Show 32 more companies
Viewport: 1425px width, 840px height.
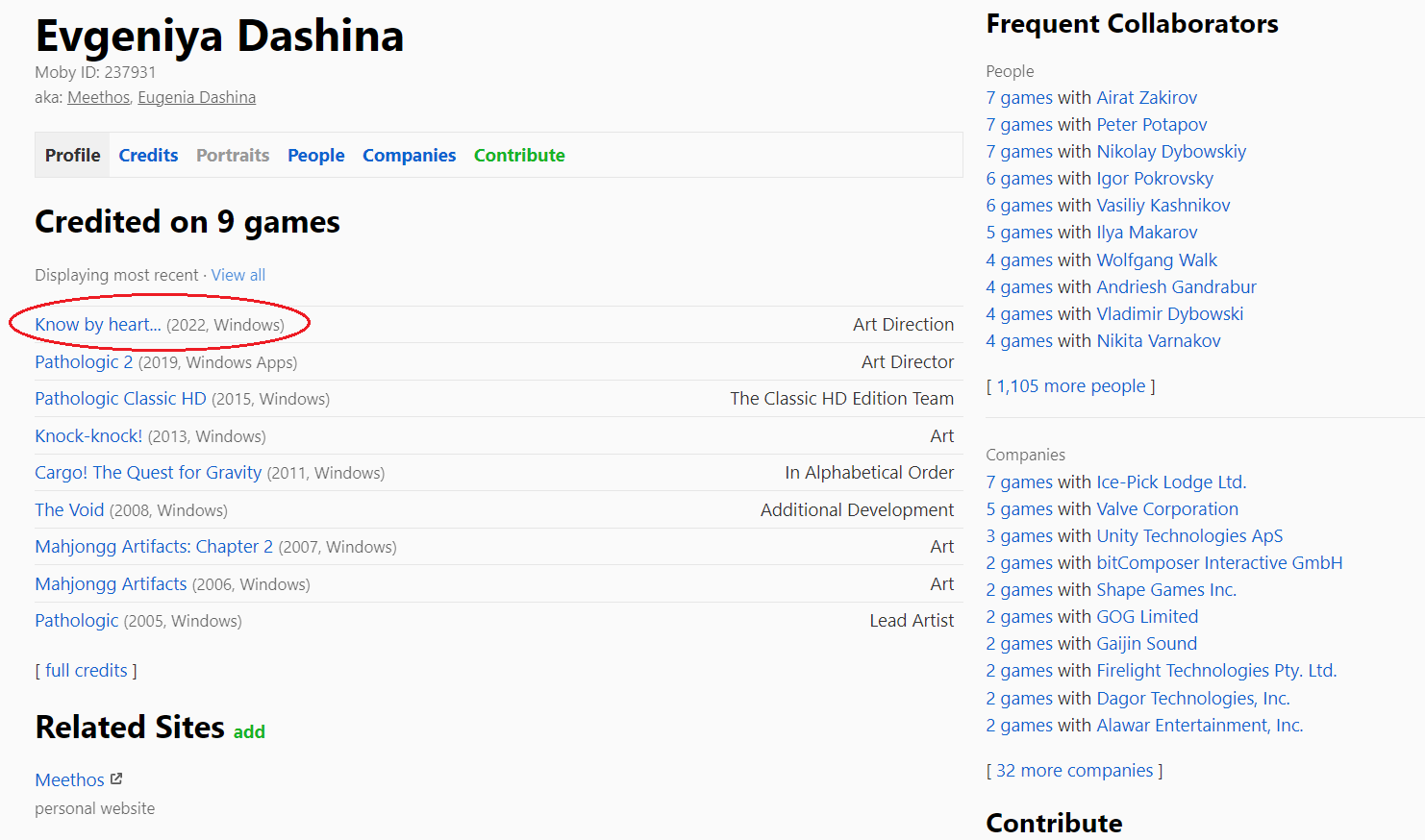[x=1075, y=771]
